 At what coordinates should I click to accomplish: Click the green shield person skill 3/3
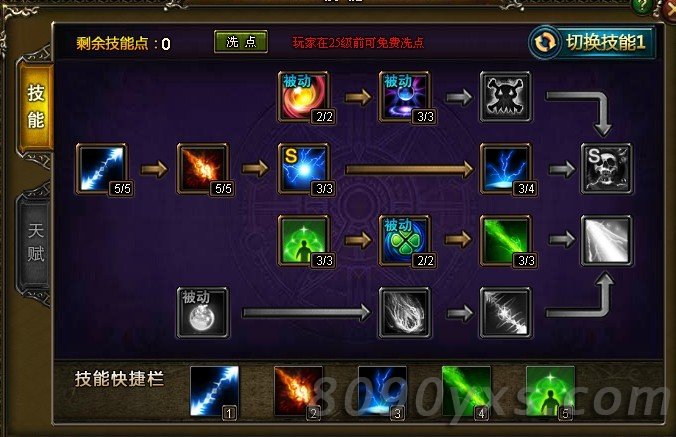(304, 241)
